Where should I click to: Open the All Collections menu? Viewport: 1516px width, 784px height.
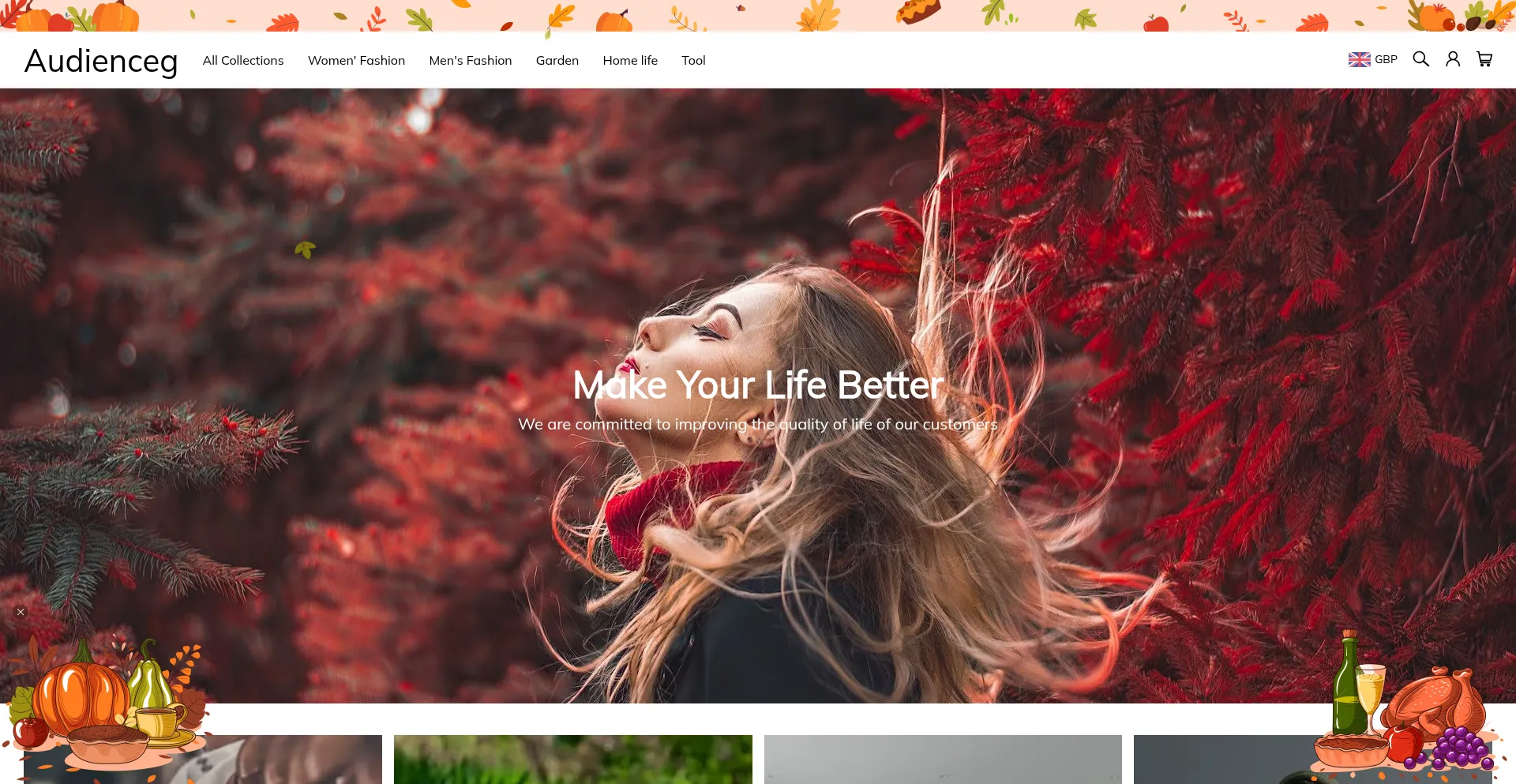(242, 61)
